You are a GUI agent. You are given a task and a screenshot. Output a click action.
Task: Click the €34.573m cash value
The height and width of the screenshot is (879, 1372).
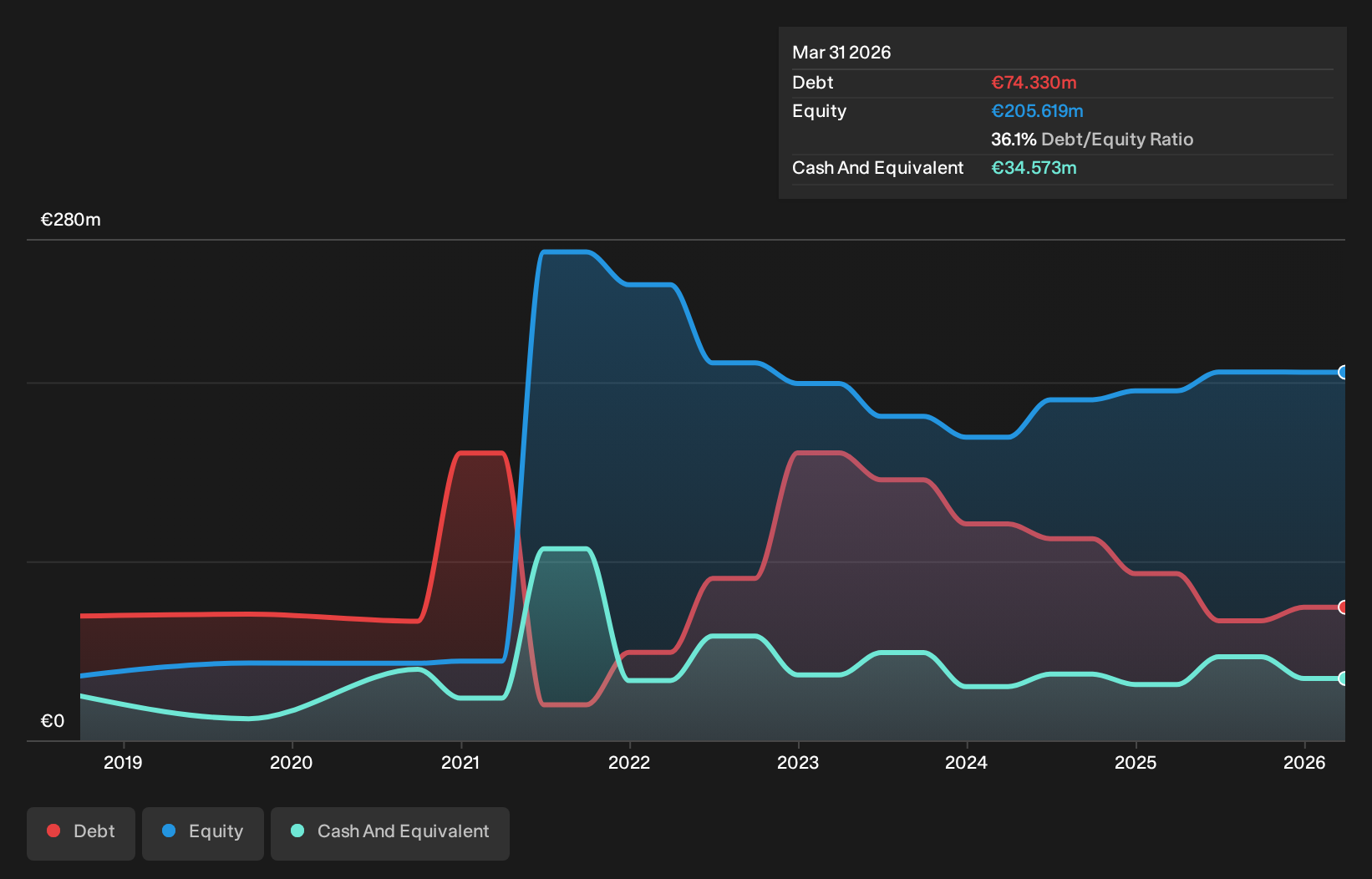click(1034, 168)
